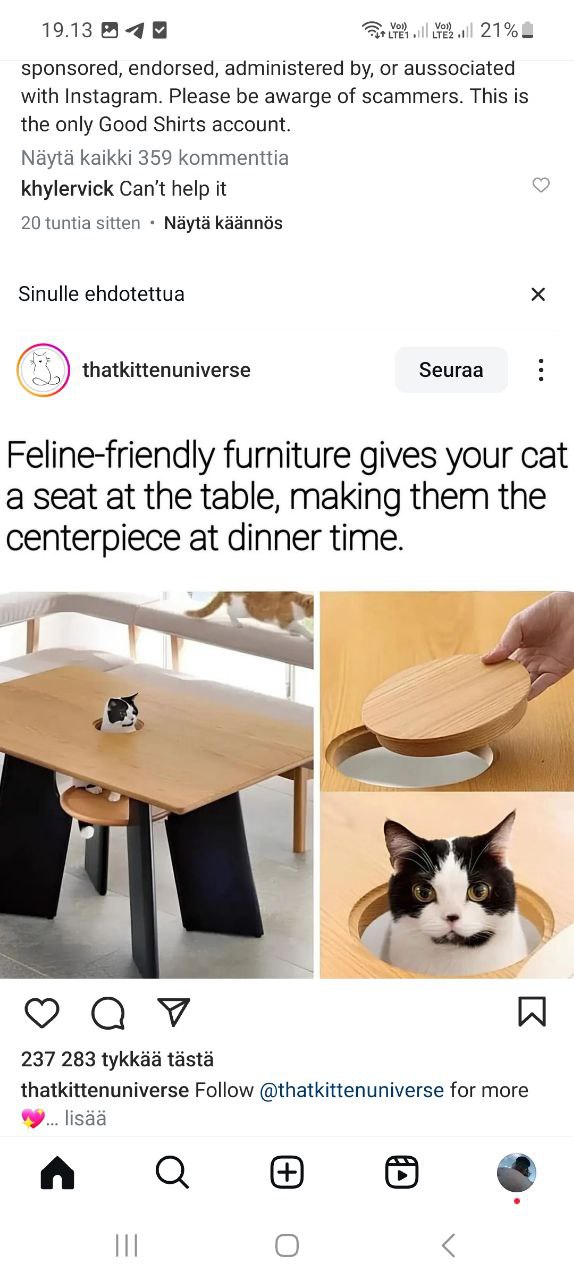
Task: Dismiss the Sinulle ehdotettua suggestion
Action: 538,294
